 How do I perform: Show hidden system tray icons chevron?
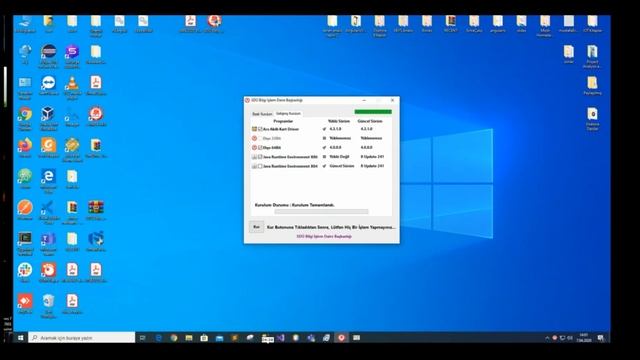pos(547,338)
